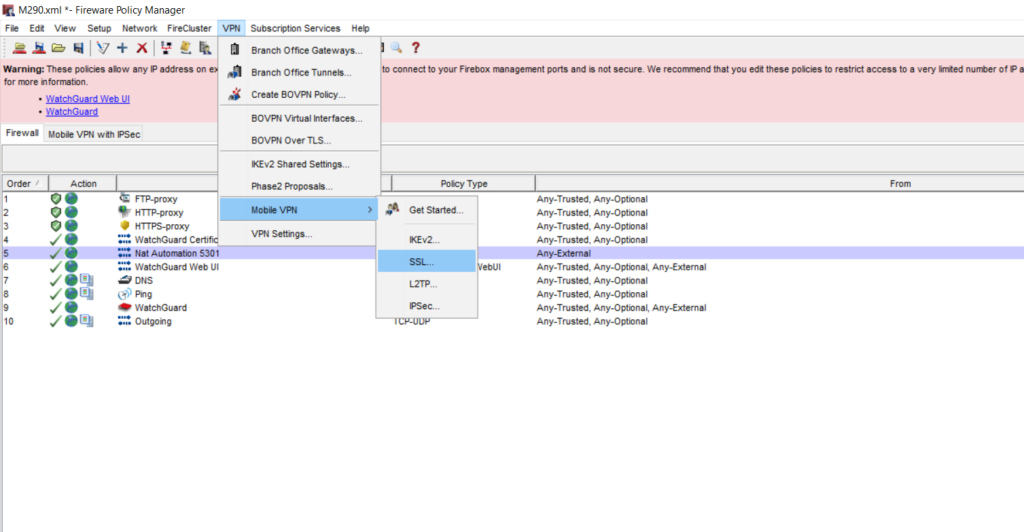Image resolution: width=1024 pixels, height=532 pixels.
Task: Click the Action column header
Action: click(x=83, y=183)
